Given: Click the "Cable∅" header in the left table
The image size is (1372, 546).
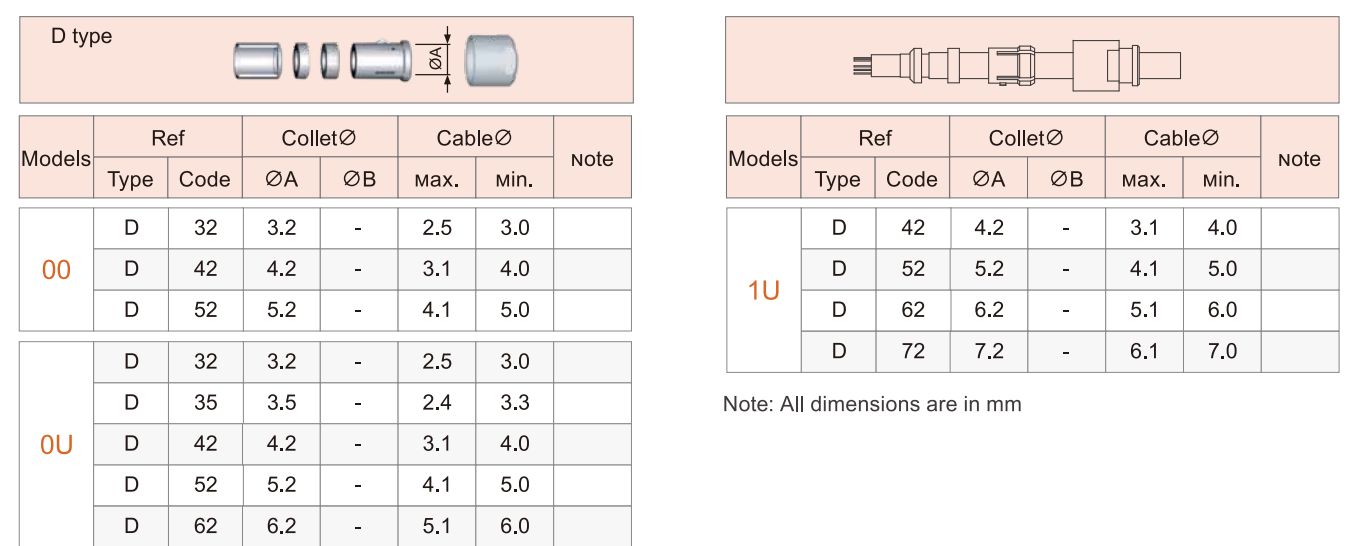Looking at the screenshot, I should pyautogui.click(x=475, y=138).
